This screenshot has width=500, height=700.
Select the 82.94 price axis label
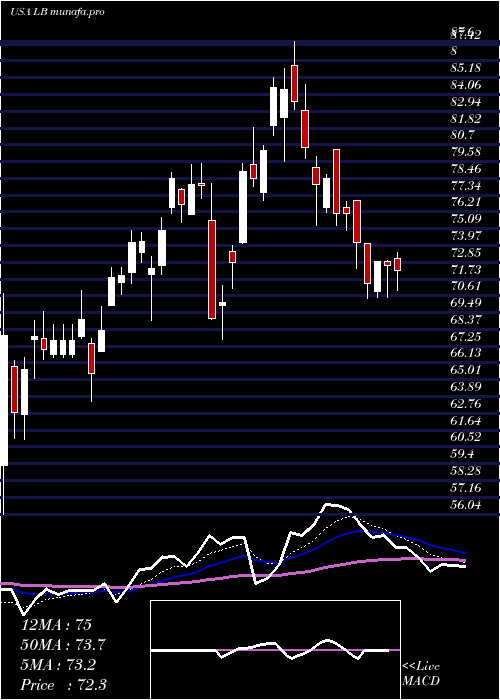(466, 102)
